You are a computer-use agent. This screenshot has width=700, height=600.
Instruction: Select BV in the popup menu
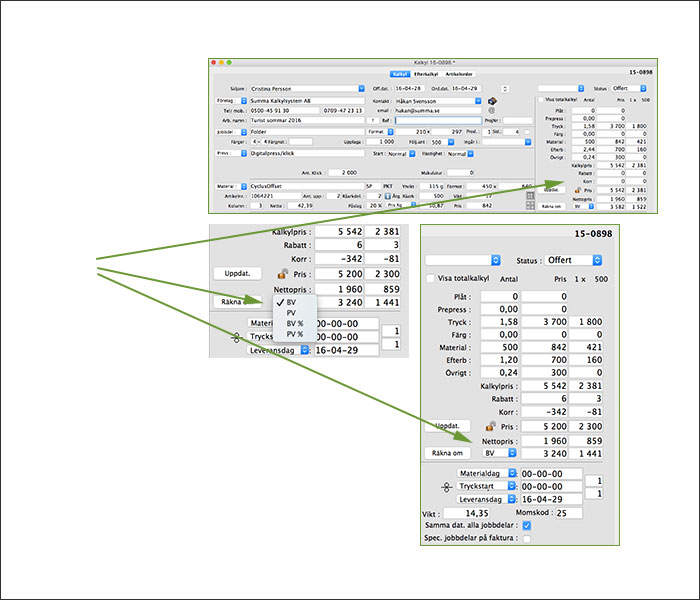click(295, 302)
